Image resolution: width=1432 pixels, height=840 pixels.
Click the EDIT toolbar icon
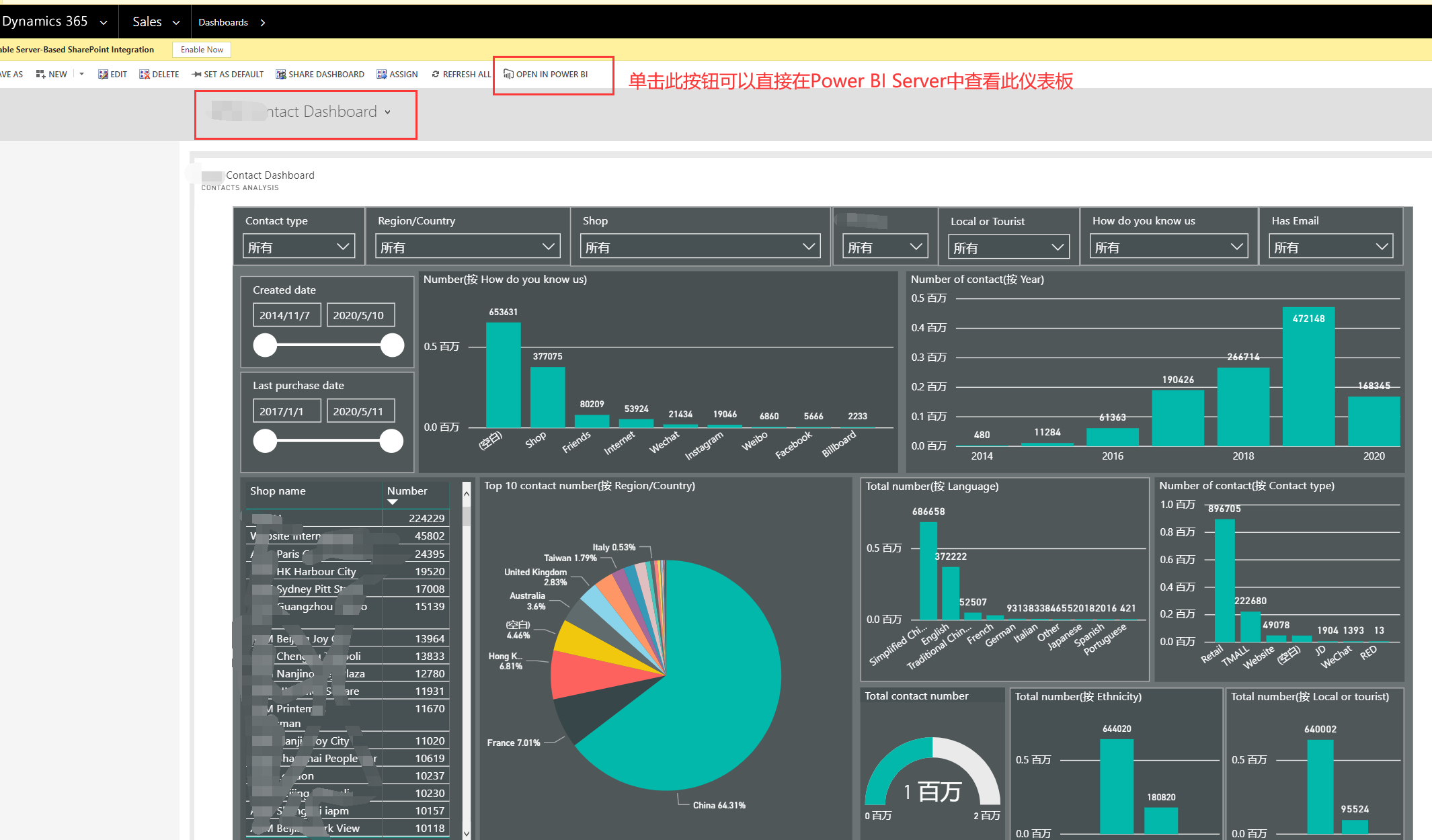112,74
